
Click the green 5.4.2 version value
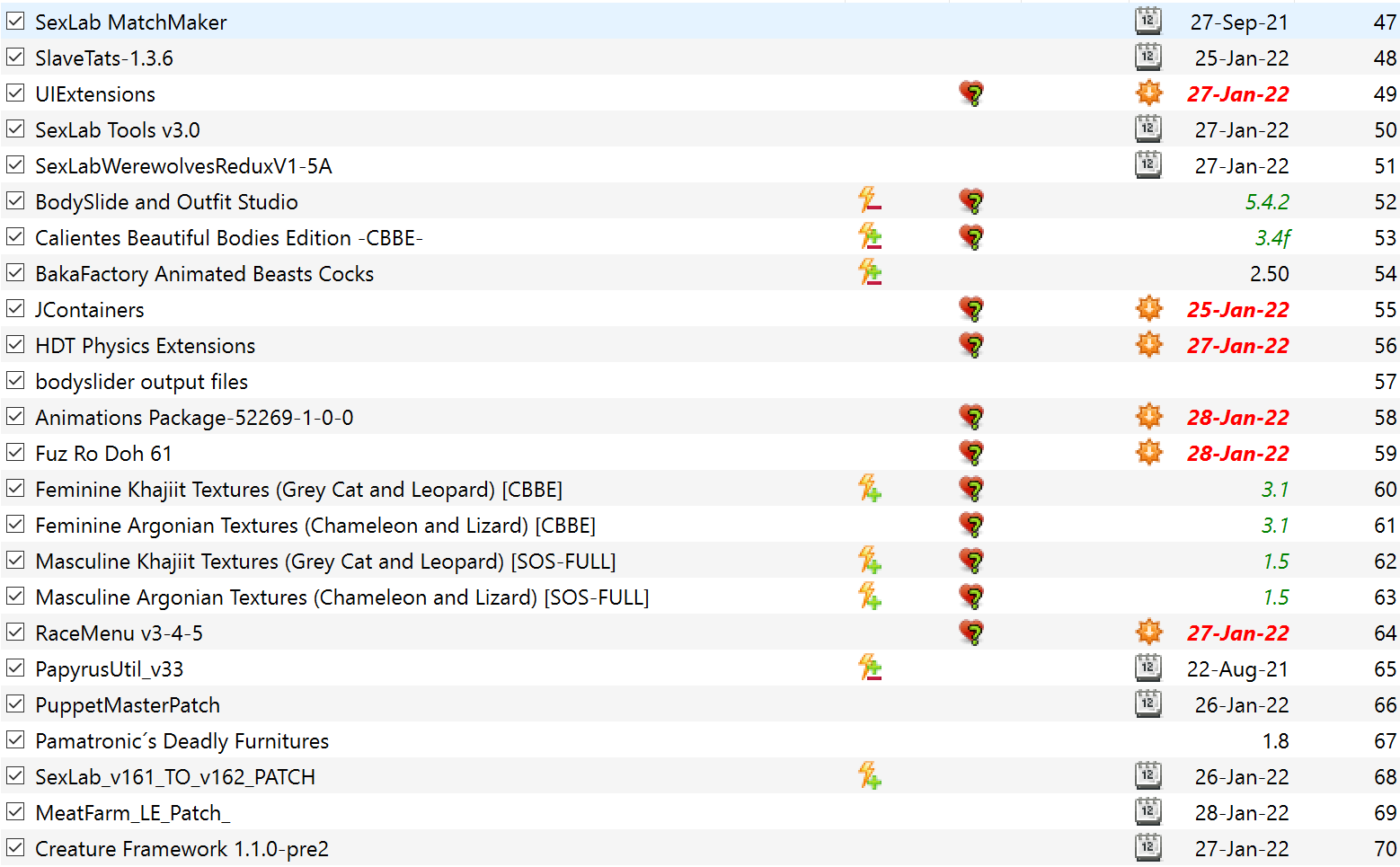pos(1267,202)
